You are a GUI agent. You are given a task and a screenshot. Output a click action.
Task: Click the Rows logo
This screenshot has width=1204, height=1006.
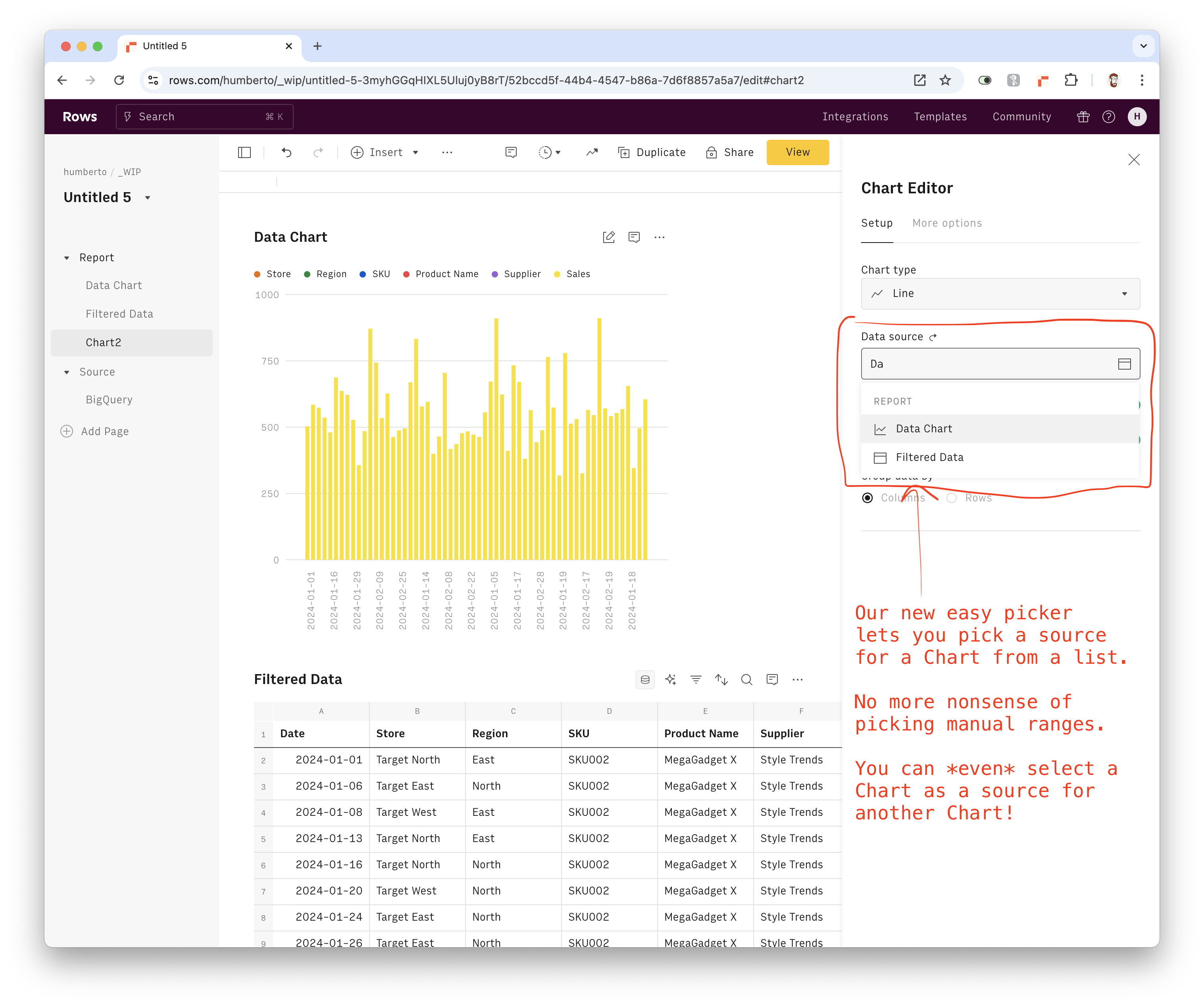(80, 116)
